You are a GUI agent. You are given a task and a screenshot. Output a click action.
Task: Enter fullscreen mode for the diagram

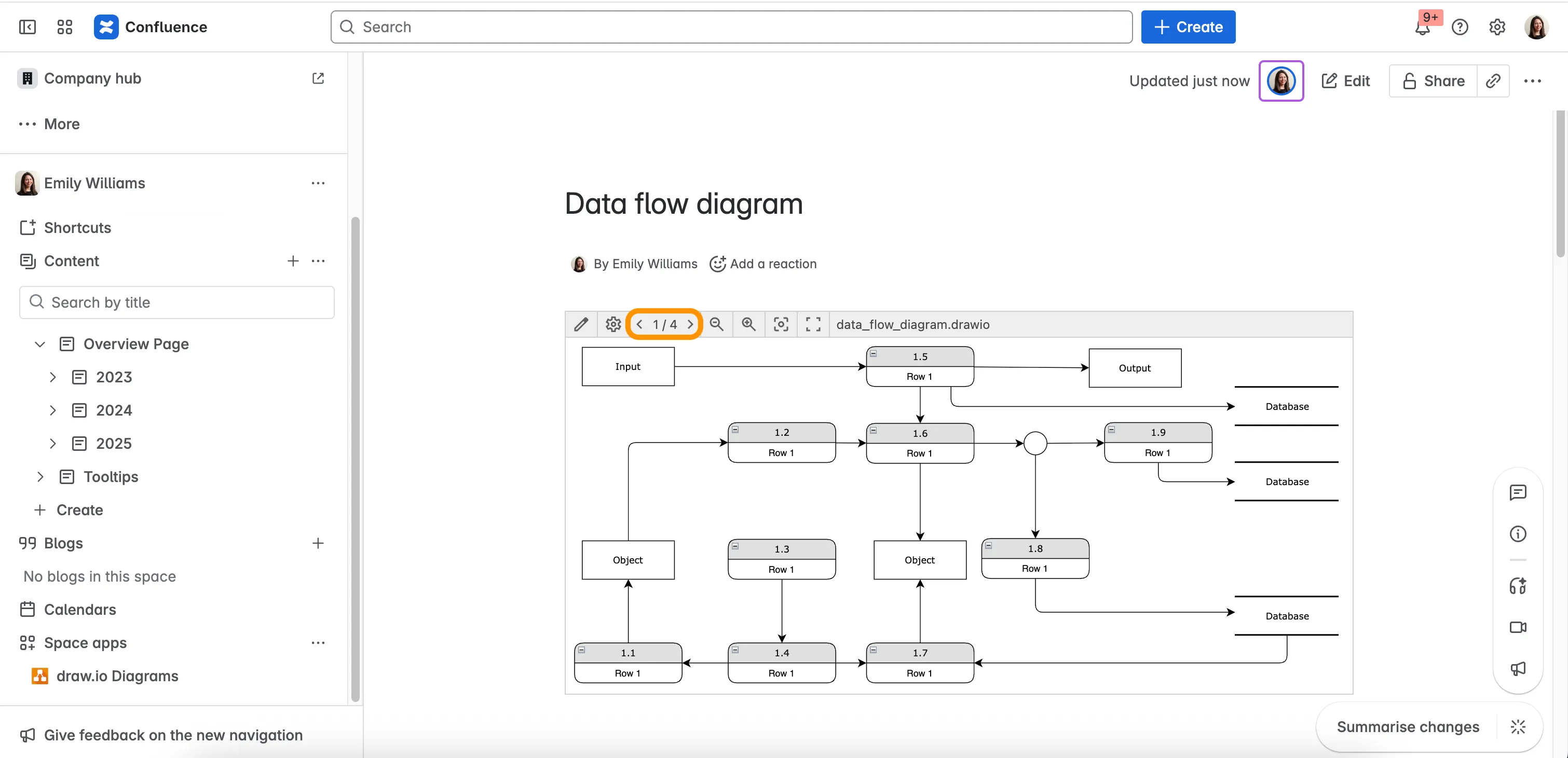pos(813,324)
